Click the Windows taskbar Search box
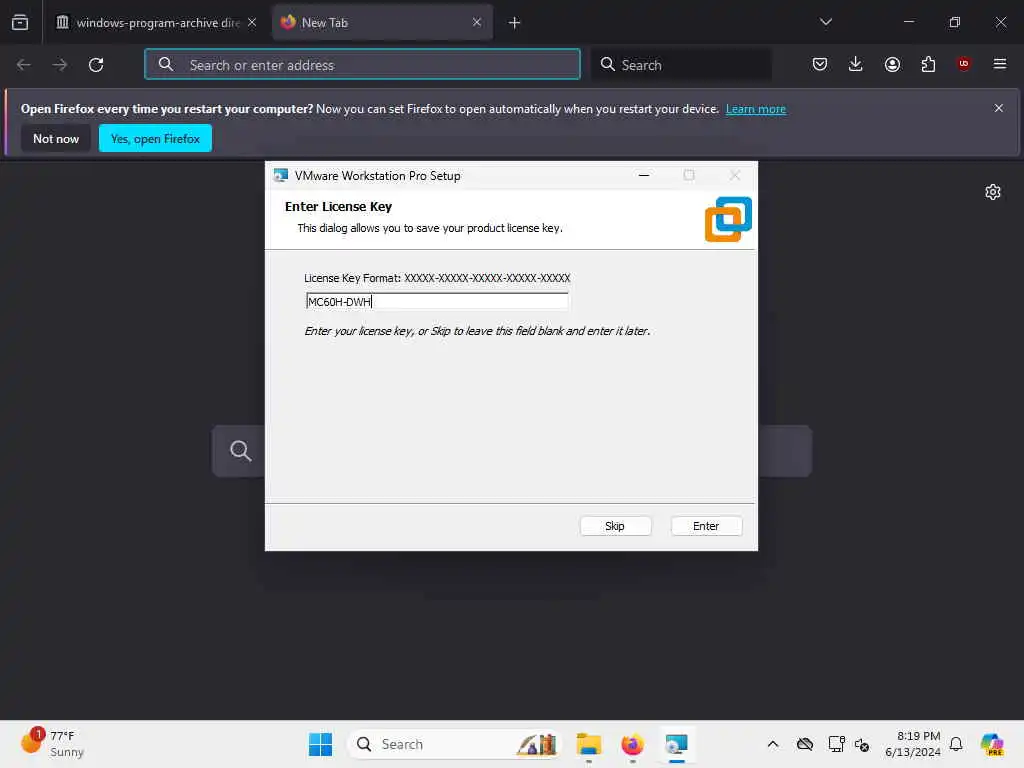 tap(455, 744)
